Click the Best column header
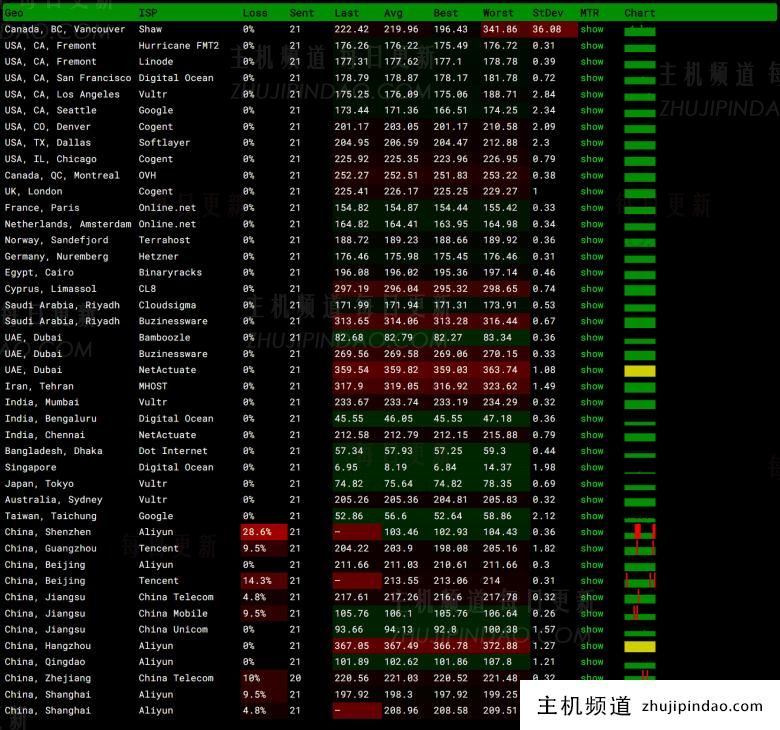 coord(446,13)
